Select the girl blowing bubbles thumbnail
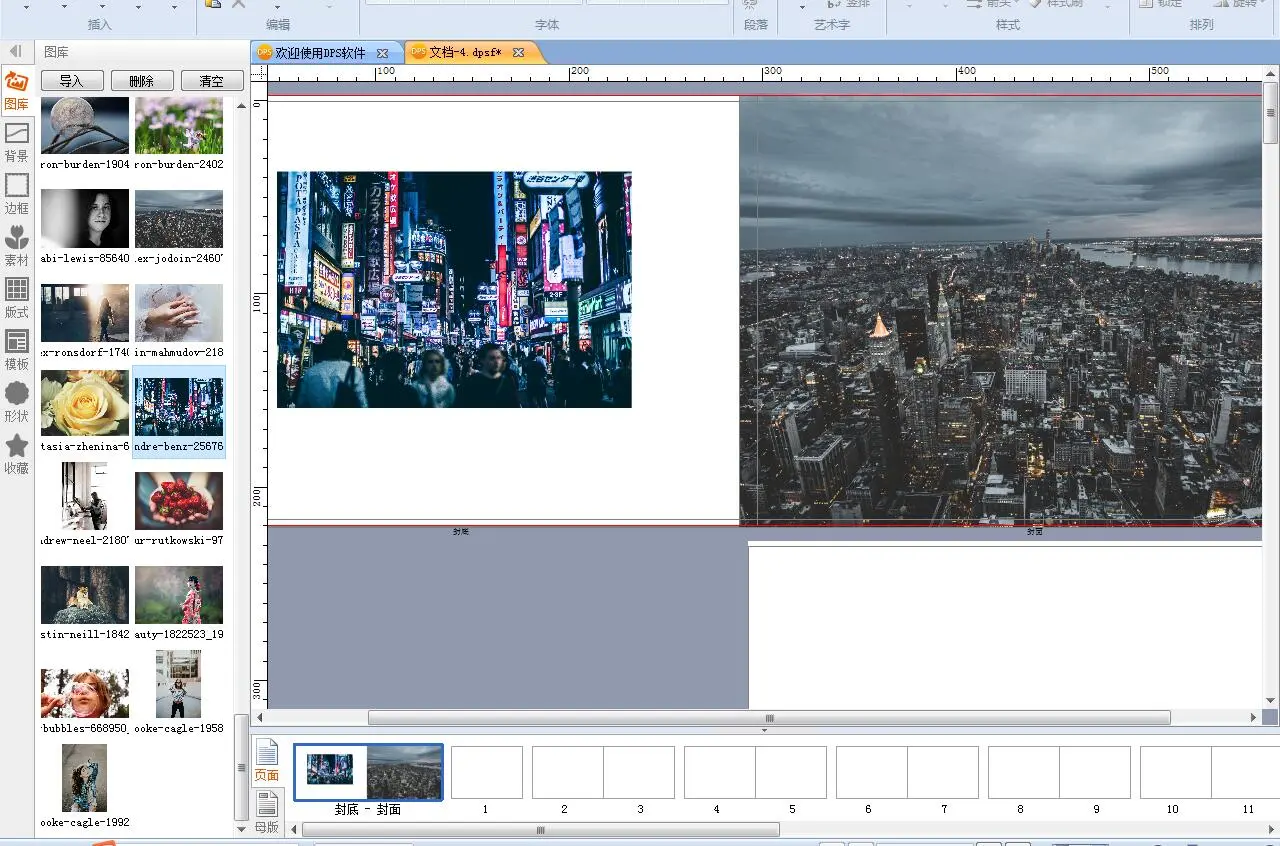Screen dimensions: 1280x846 click(x=85, y=693)
